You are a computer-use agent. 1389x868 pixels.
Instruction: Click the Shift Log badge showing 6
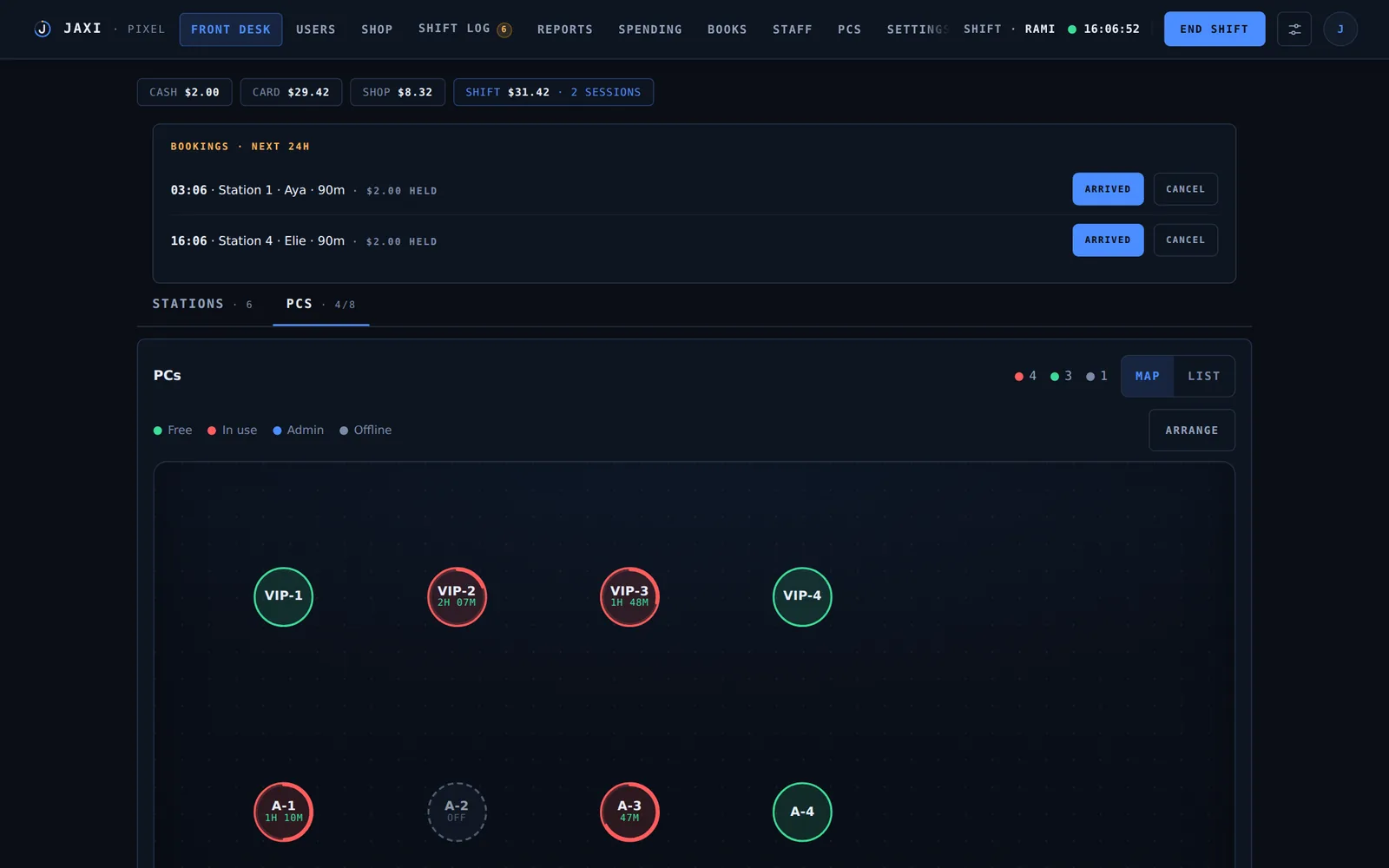[504, 30]
